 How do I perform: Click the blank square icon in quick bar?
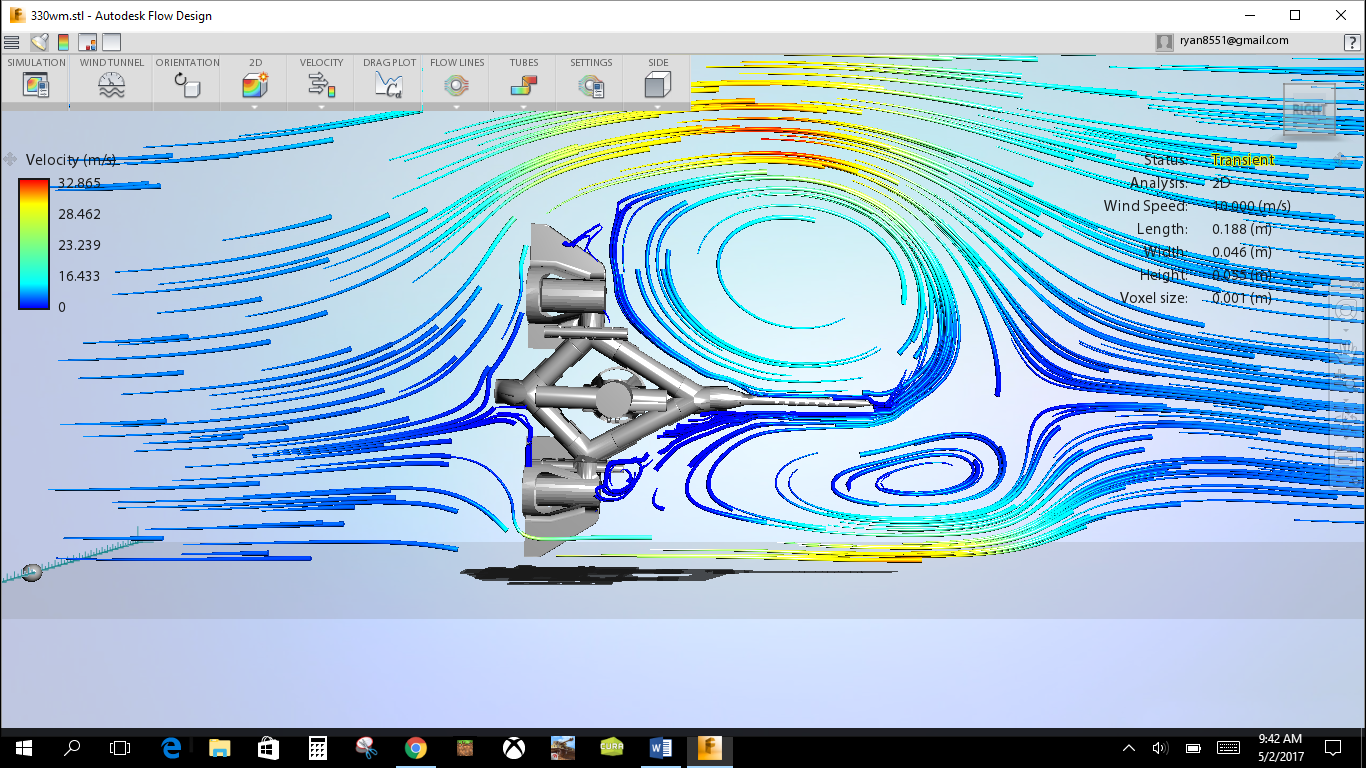[111, 42]
